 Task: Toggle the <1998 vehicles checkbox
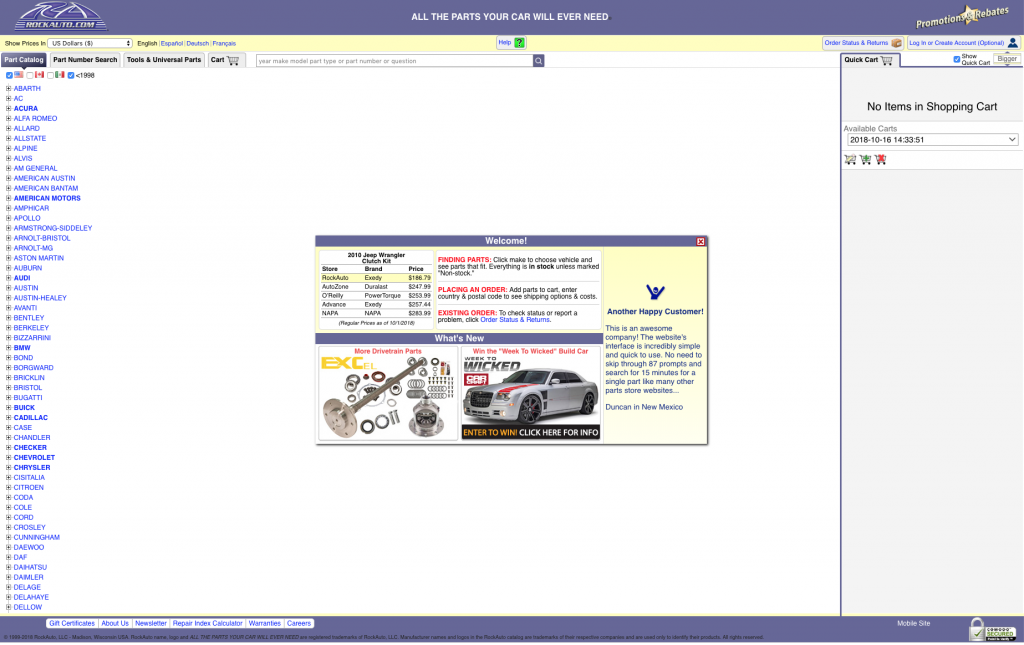tap(71, 75)
